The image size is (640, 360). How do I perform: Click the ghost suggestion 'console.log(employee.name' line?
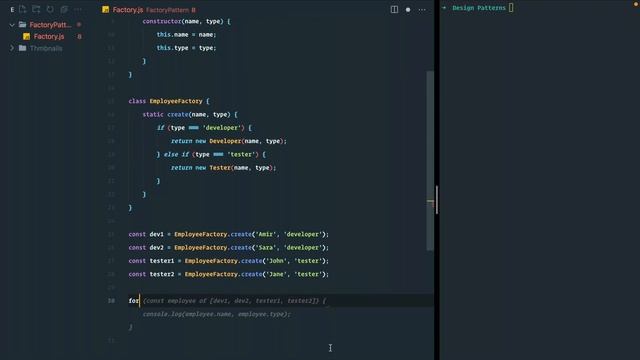coord(217,314)
